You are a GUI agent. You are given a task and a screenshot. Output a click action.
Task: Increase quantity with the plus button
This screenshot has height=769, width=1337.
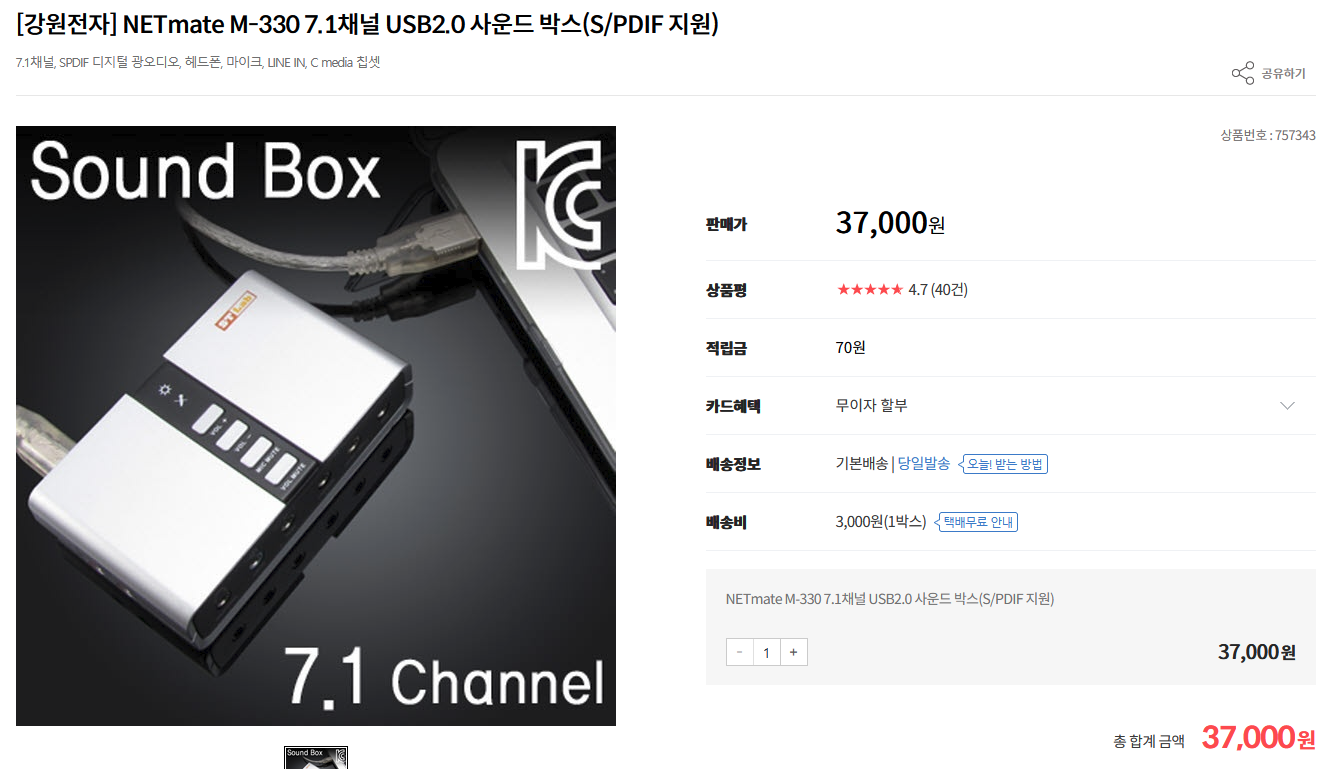coord(793,652)
